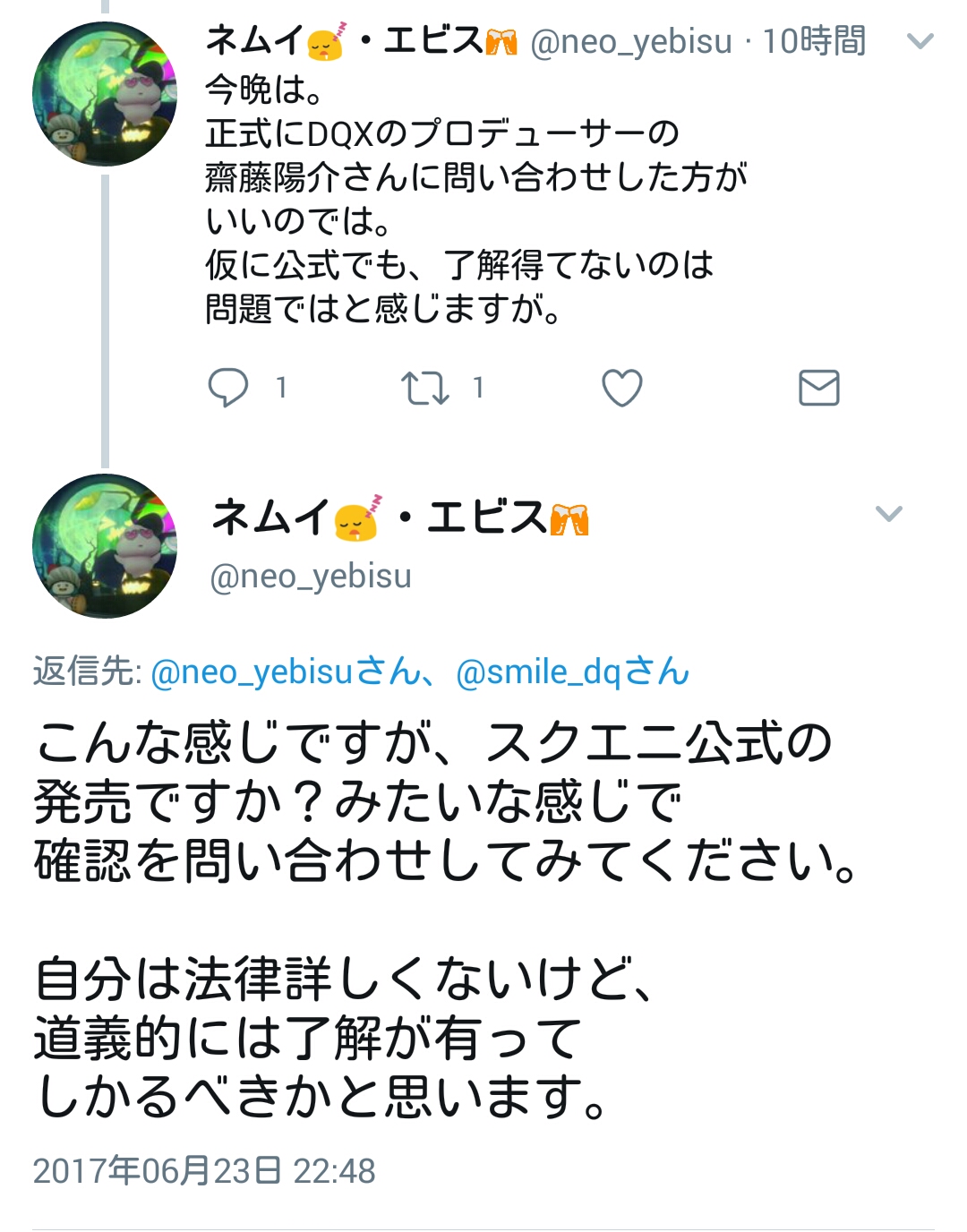Click @neo_yebisu handle in first tweet header
Screen dimensions: 967x1232
(x=630, y=41)
